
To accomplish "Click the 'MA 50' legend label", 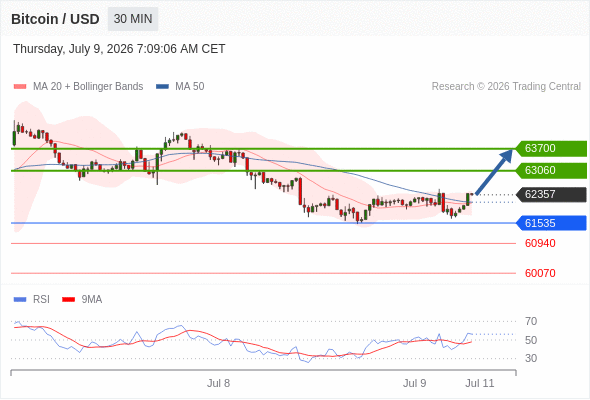I will click(x=190, y=87).
